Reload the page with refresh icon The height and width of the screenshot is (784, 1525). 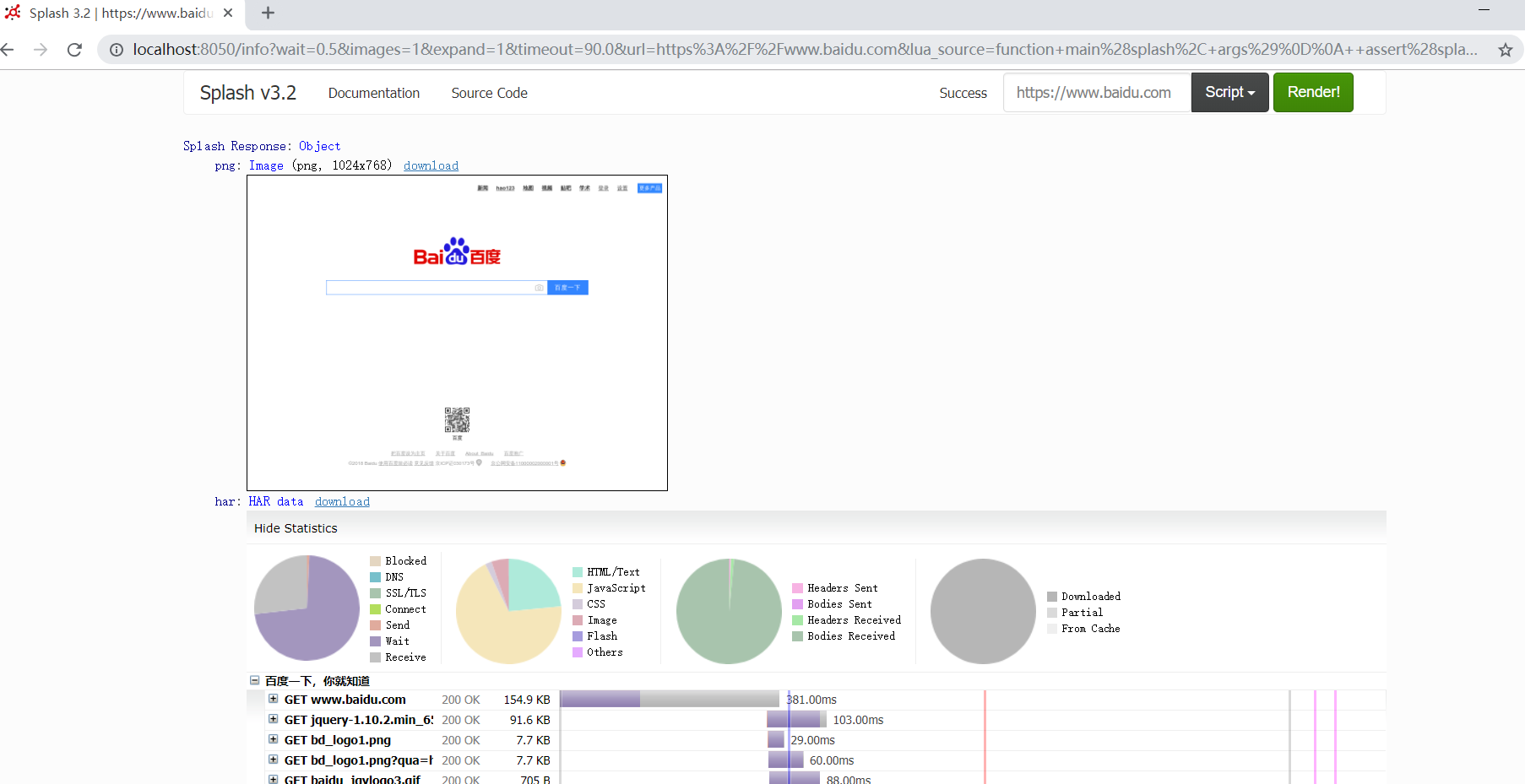[74, 50]
